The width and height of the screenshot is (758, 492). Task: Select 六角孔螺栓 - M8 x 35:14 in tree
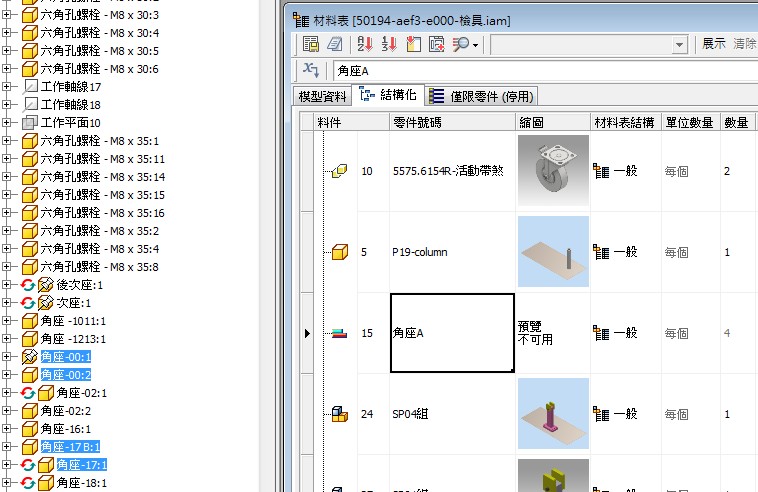pos(102,177)
